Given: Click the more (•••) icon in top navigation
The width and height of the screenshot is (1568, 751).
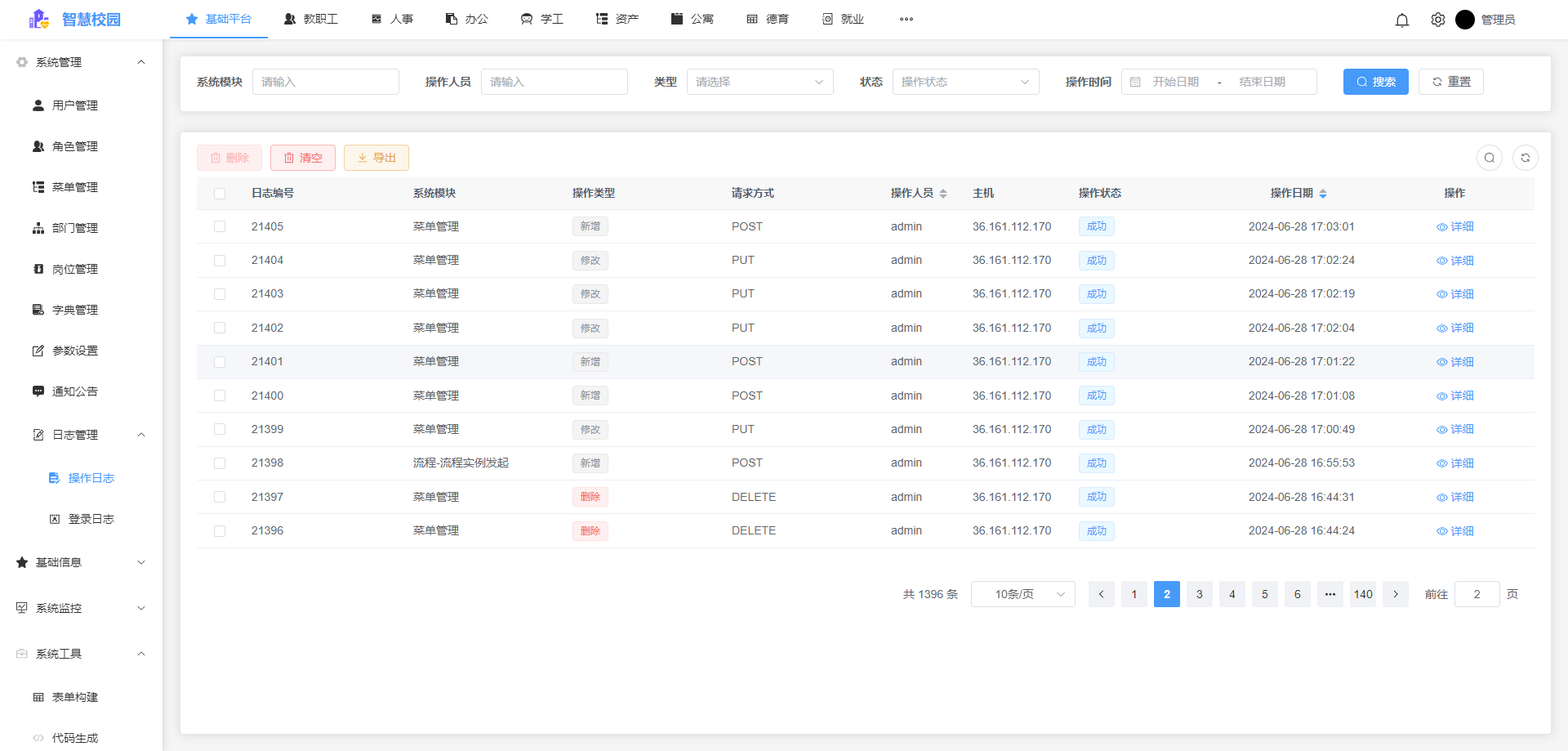Looking at the screenshot, I should pyautogui.click(x=906, y=19).
